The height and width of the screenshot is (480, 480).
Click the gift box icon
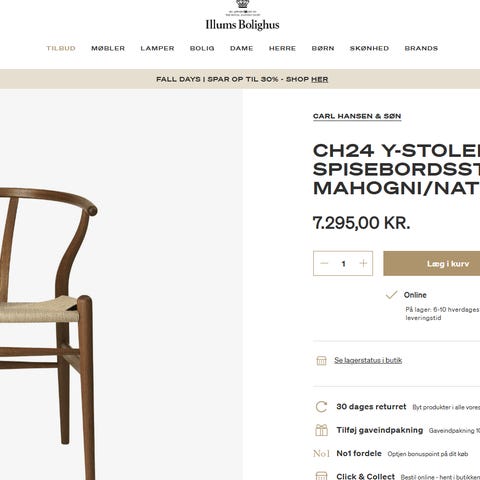click(321, 430)
